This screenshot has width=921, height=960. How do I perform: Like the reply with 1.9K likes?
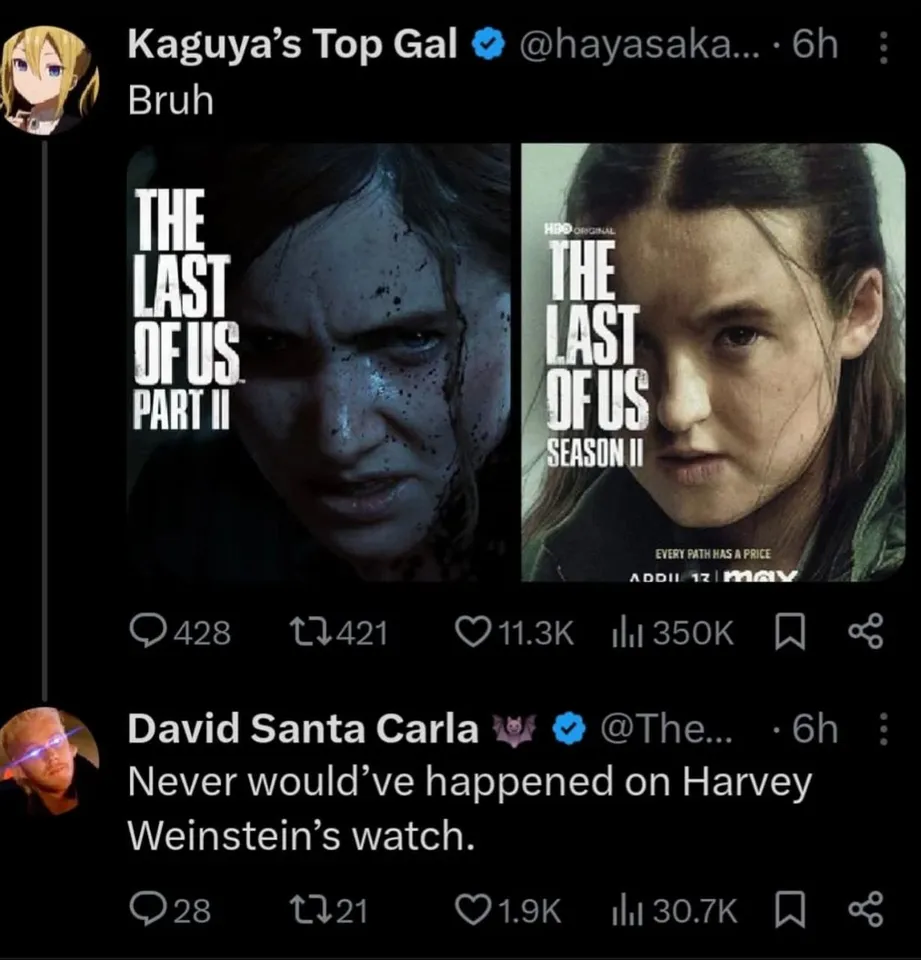tap(472, 909)
